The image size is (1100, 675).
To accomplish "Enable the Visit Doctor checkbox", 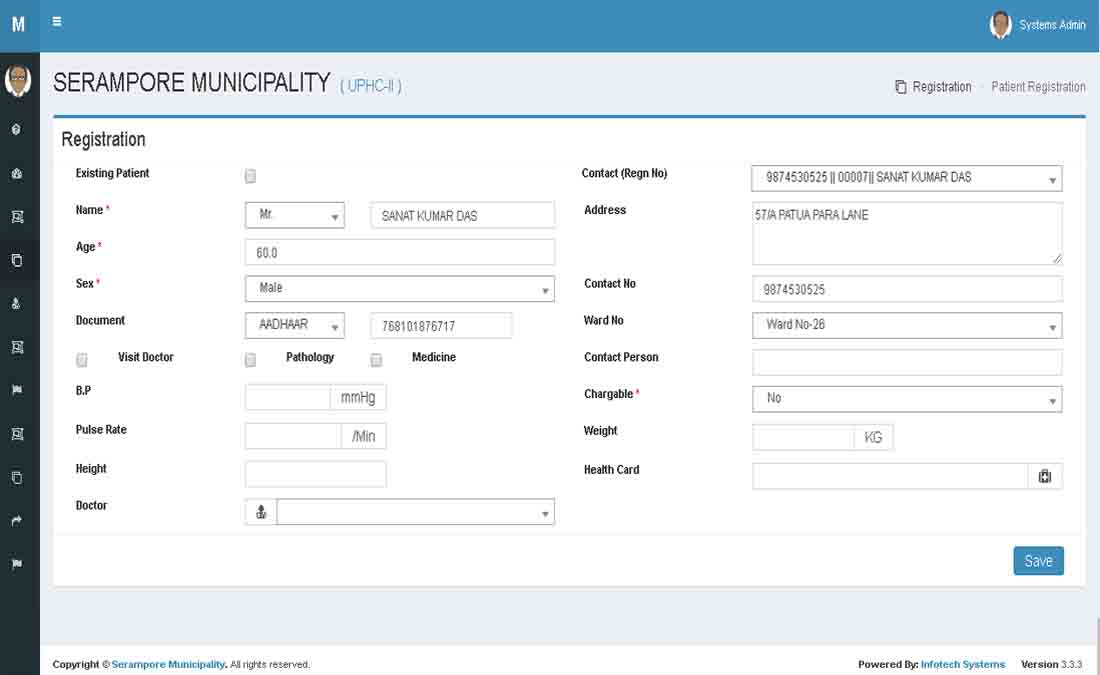I will coord(82,360).
